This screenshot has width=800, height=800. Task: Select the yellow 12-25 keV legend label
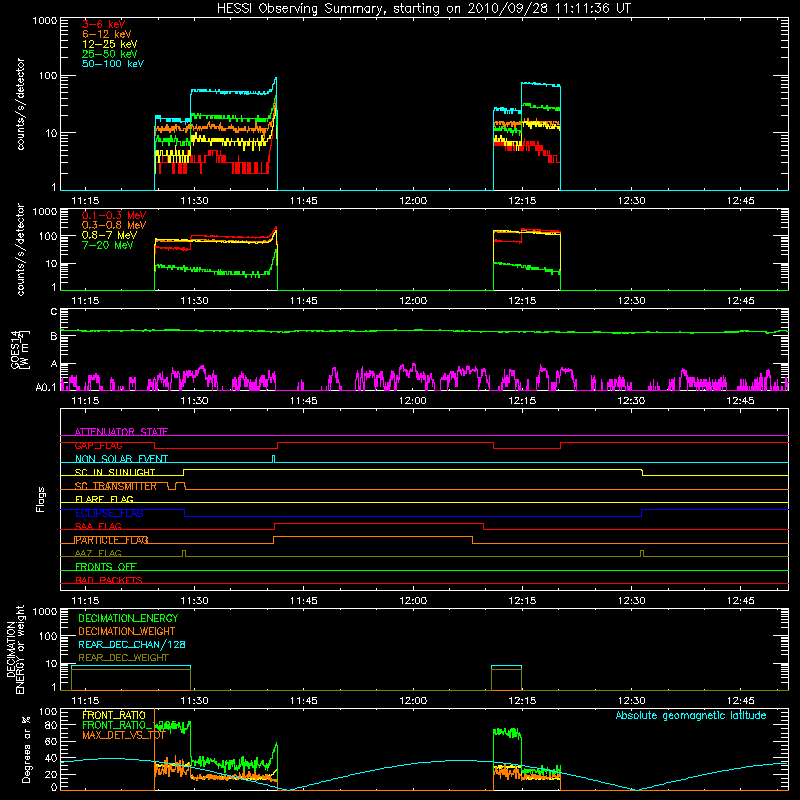point(110,44)
